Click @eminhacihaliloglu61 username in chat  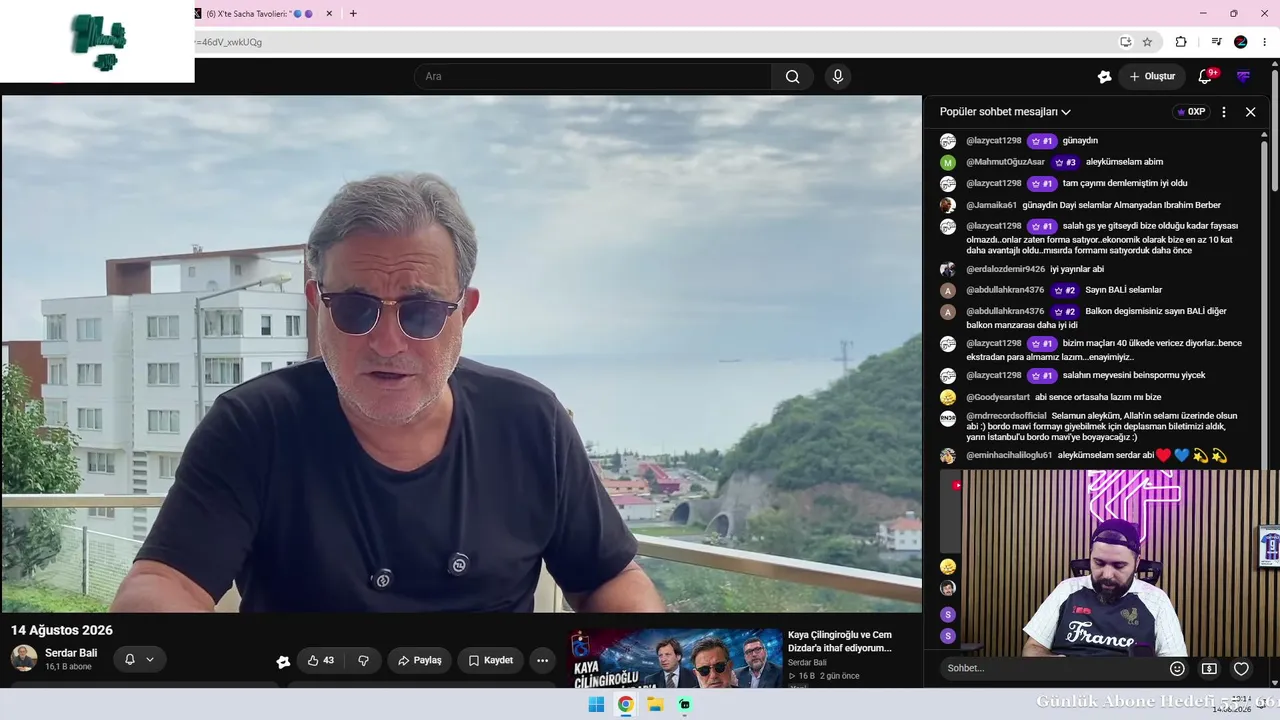click(x=1009, y=455)
